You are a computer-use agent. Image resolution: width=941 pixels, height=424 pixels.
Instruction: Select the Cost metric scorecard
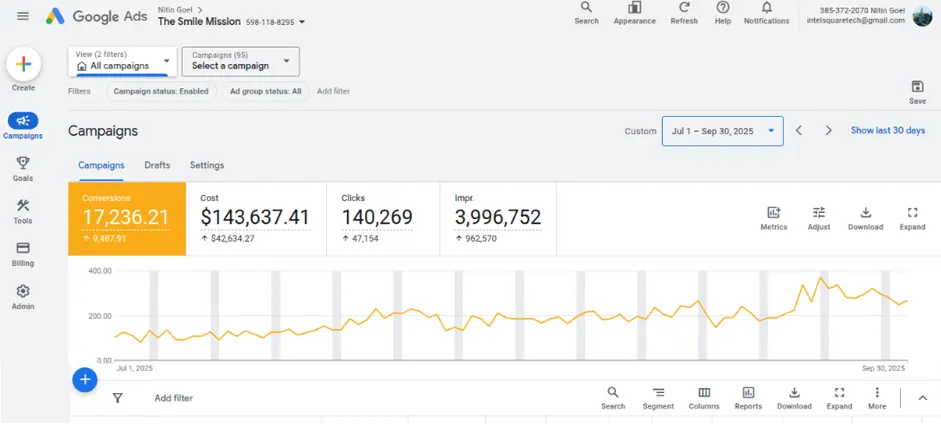[255, 217]
